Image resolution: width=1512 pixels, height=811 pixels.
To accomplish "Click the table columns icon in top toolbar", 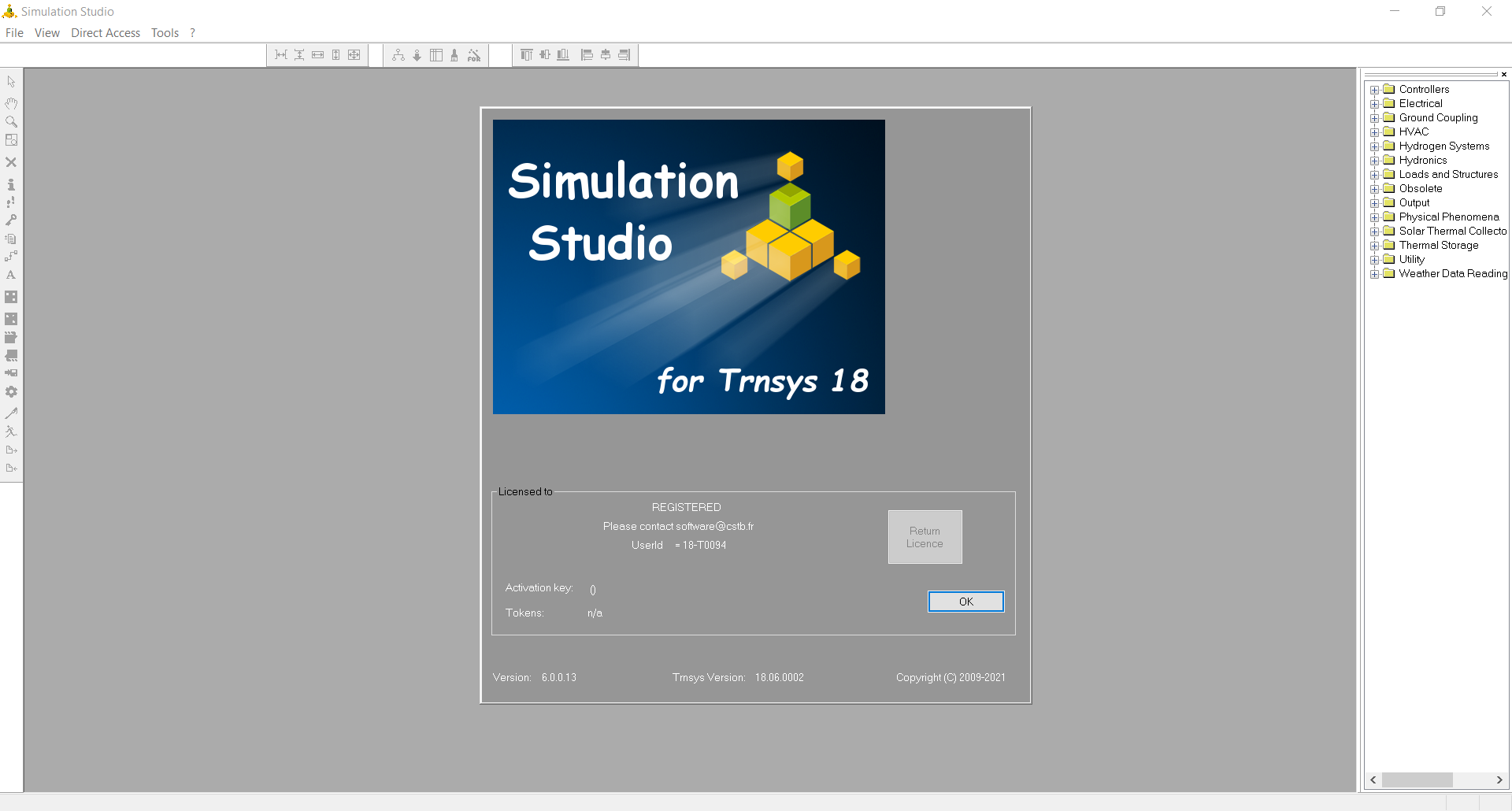I will pyautogui.click(x=436, y=55).
